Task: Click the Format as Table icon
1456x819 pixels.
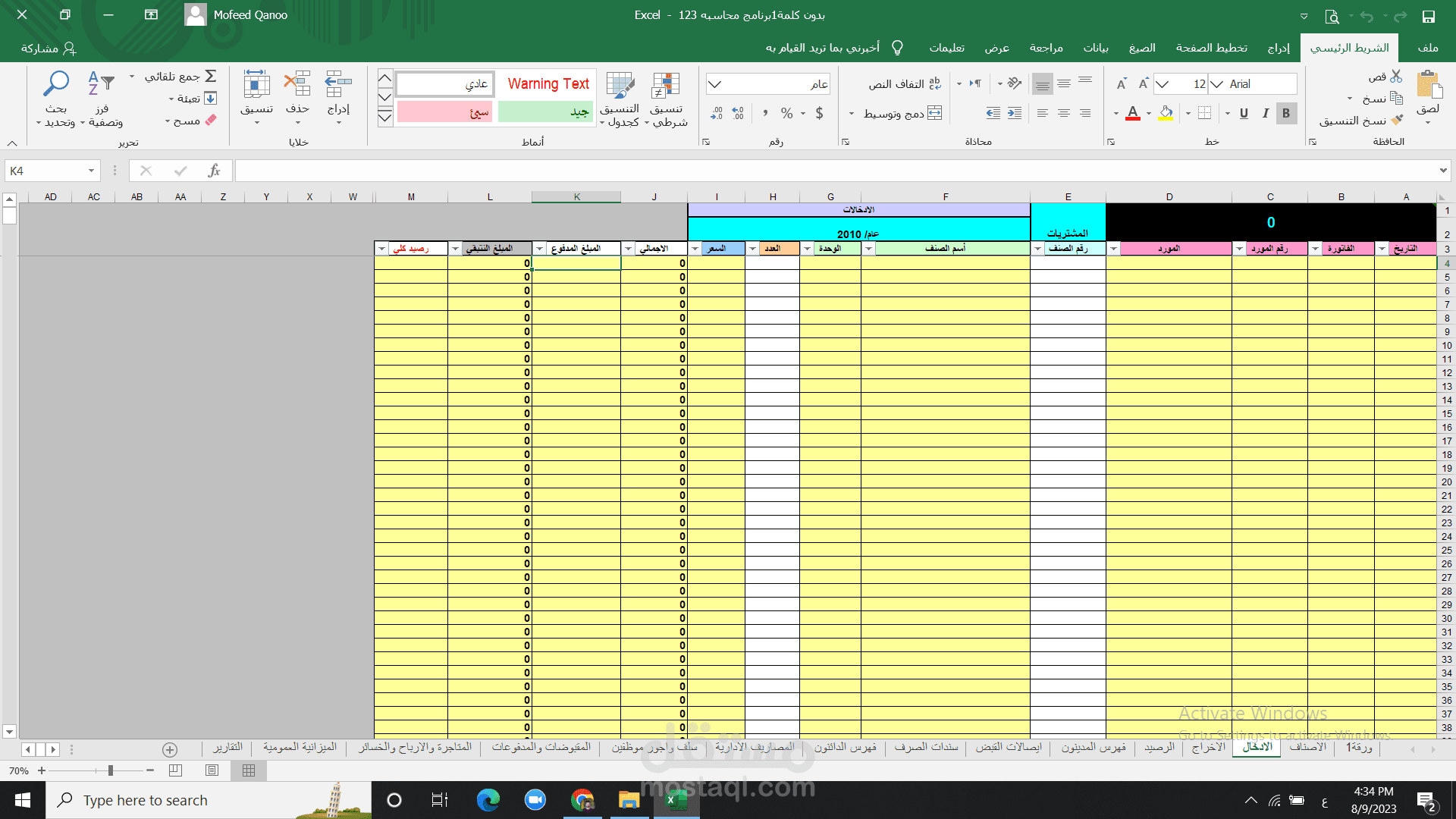Action: point(620,86)
